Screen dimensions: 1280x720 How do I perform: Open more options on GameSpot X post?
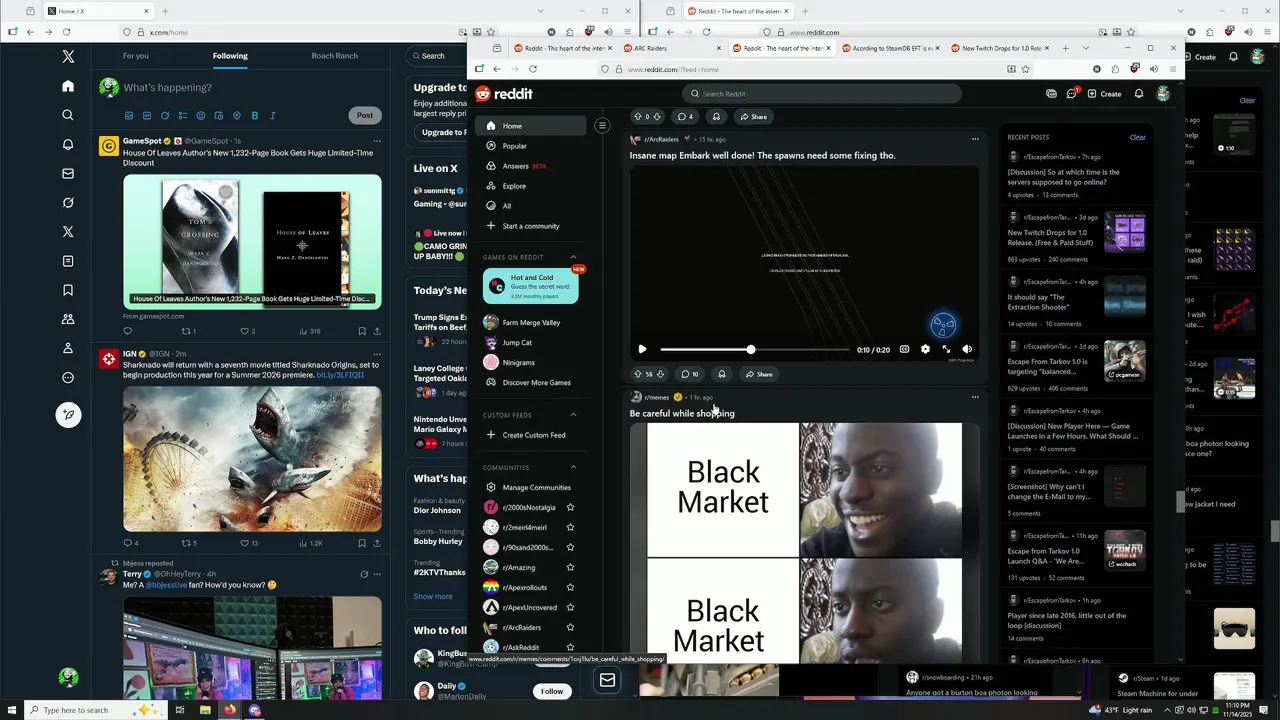tap(377, 141)
